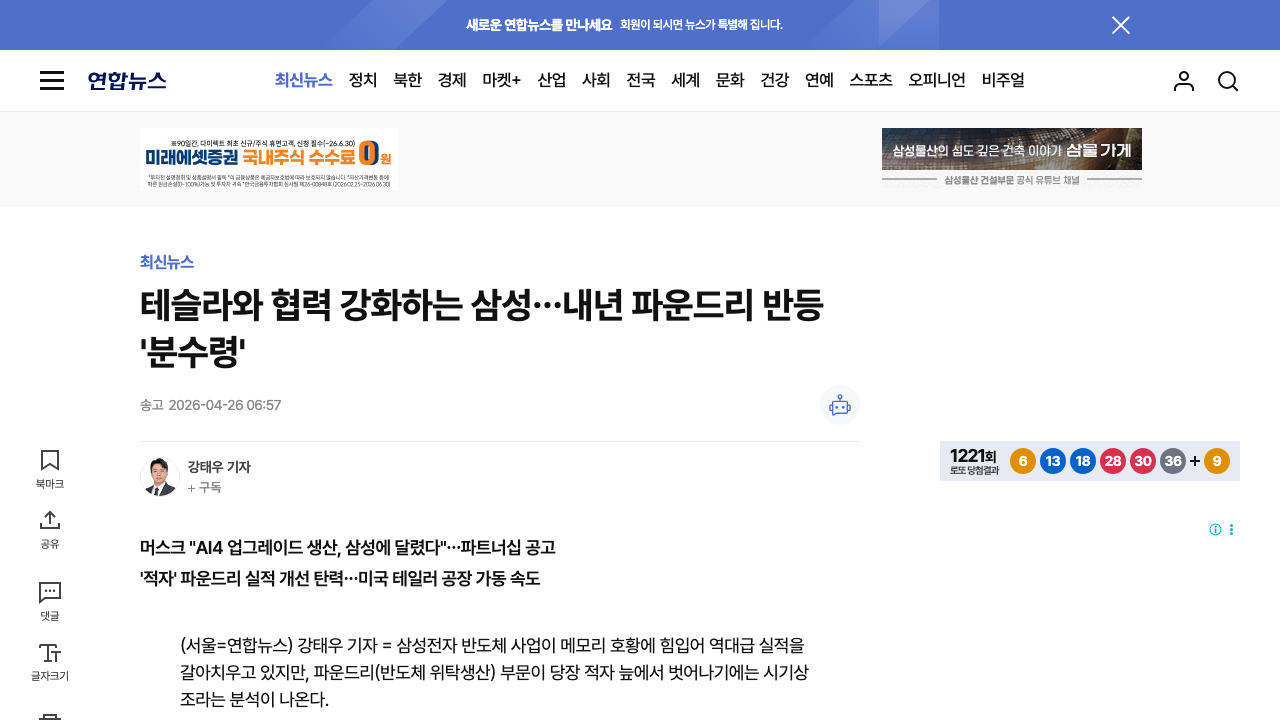
Task: Go to the 연합뉴스 home logo
Action: point(127,81)
